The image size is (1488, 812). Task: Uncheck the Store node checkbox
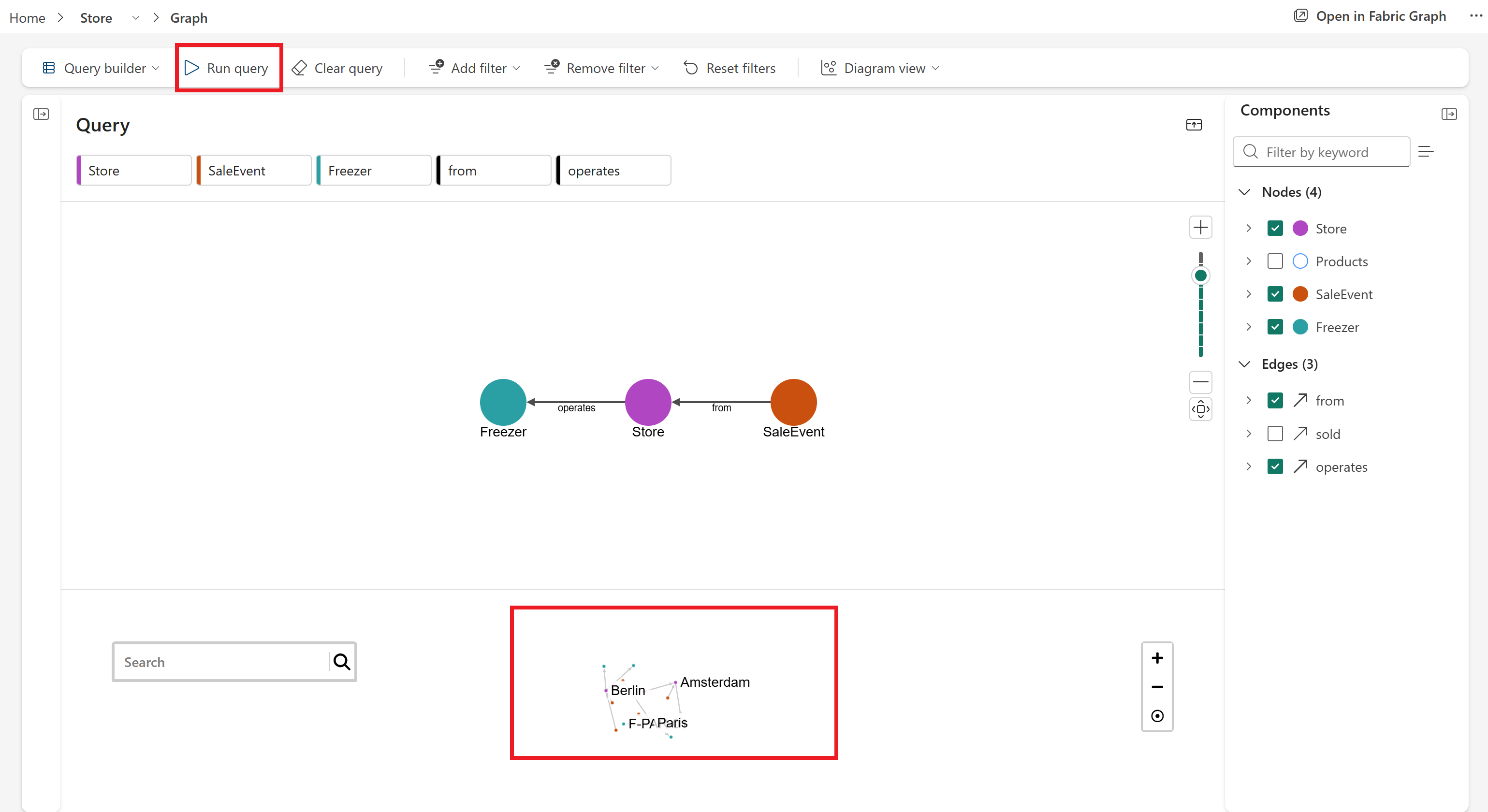tap(1275, 228)
